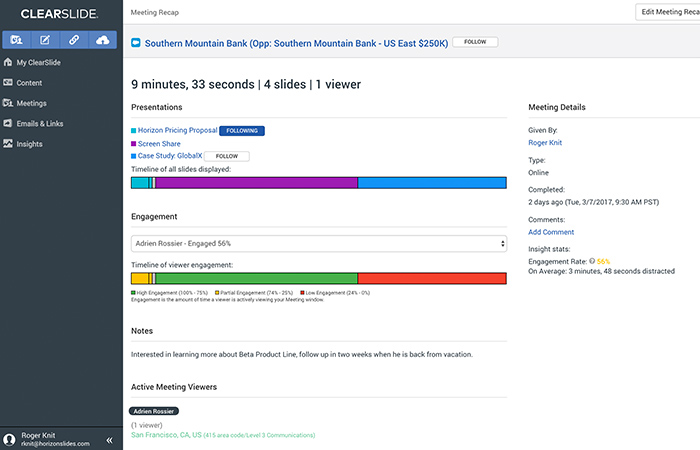Click the Roger Knit account name at bottom
The height and width of the screenshot is (450, 700).
38,435
